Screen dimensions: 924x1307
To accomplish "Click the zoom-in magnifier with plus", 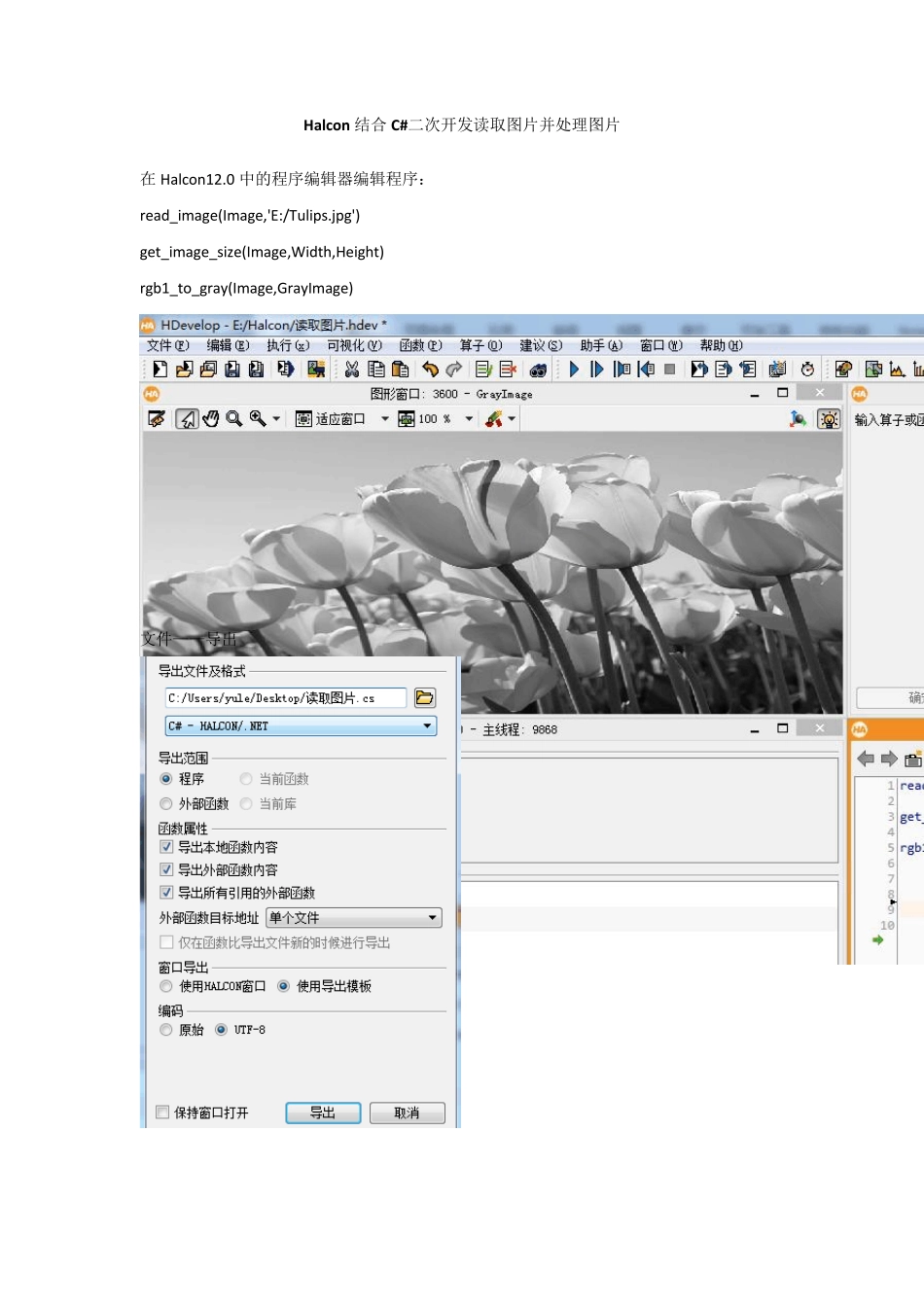I will click(258, 419).
